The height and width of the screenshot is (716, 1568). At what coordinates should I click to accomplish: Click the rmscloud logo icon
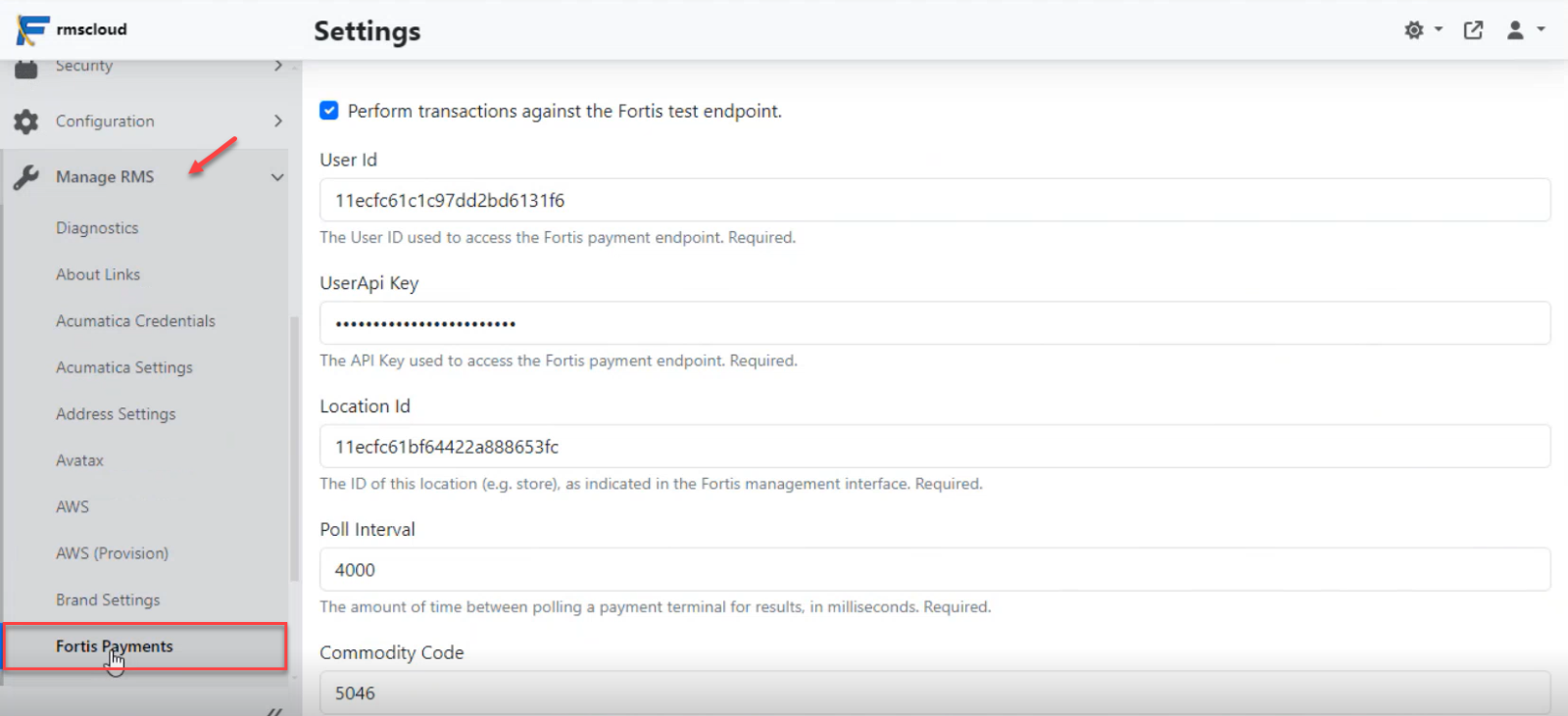coord(32,29)
